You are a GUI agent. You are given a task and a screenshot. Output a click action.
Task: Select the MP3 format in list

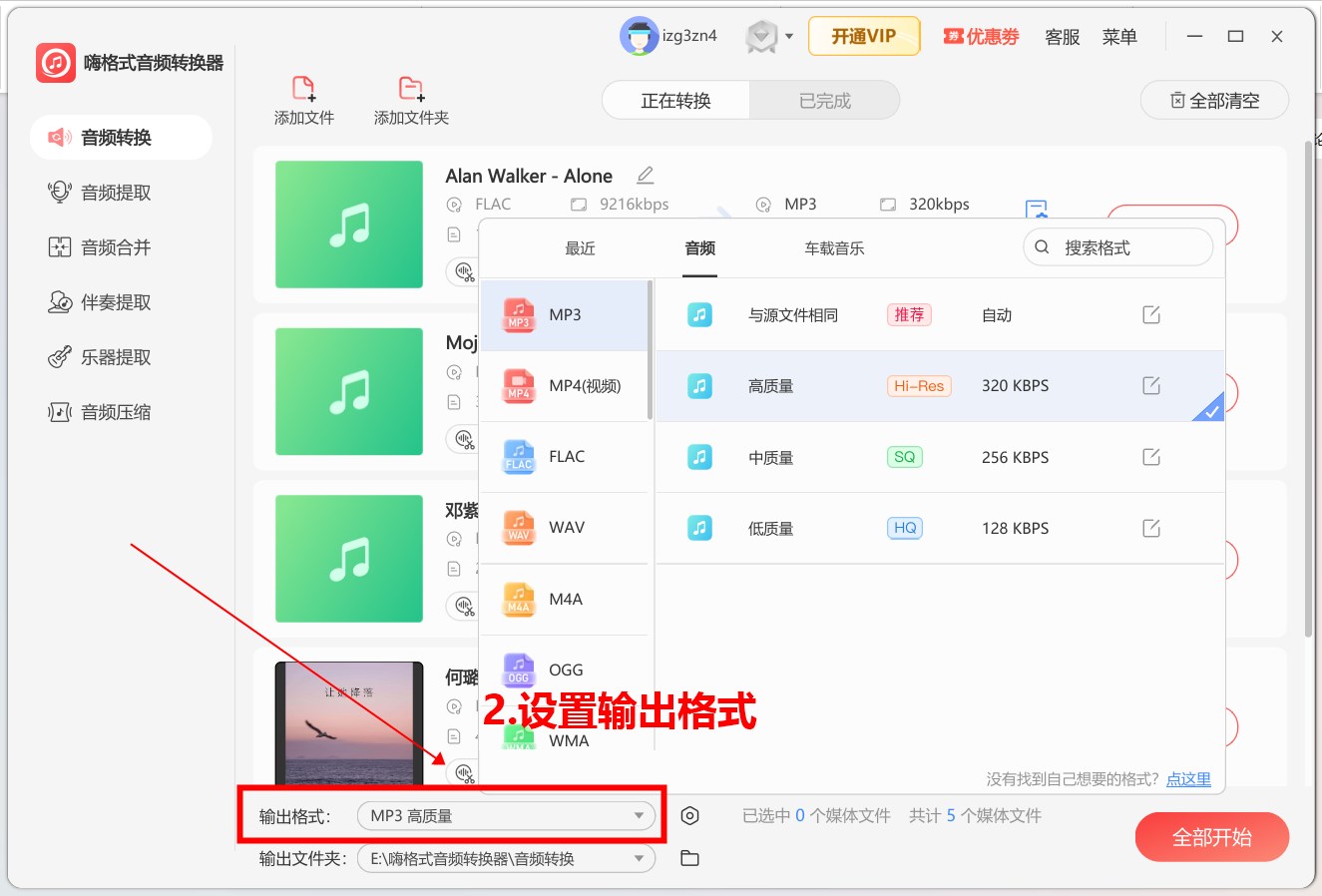(565, 315)
